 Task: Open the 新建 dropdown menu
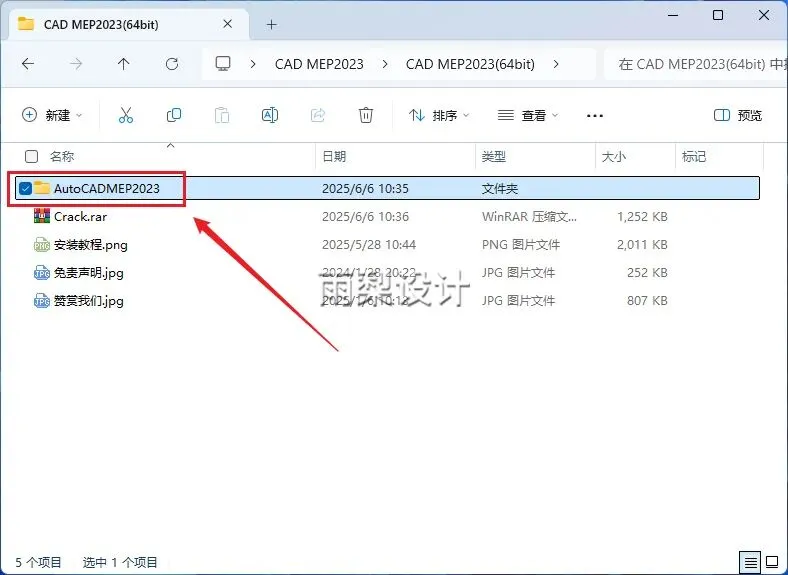(52, 115)
